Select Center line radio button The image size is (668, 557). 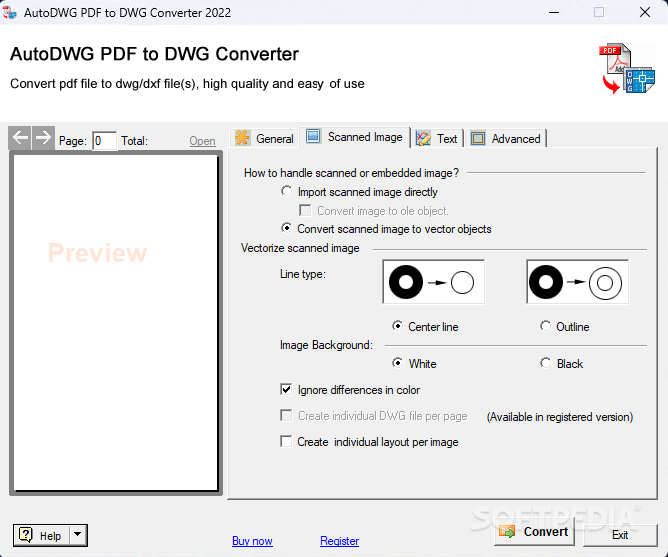point(397,326)
